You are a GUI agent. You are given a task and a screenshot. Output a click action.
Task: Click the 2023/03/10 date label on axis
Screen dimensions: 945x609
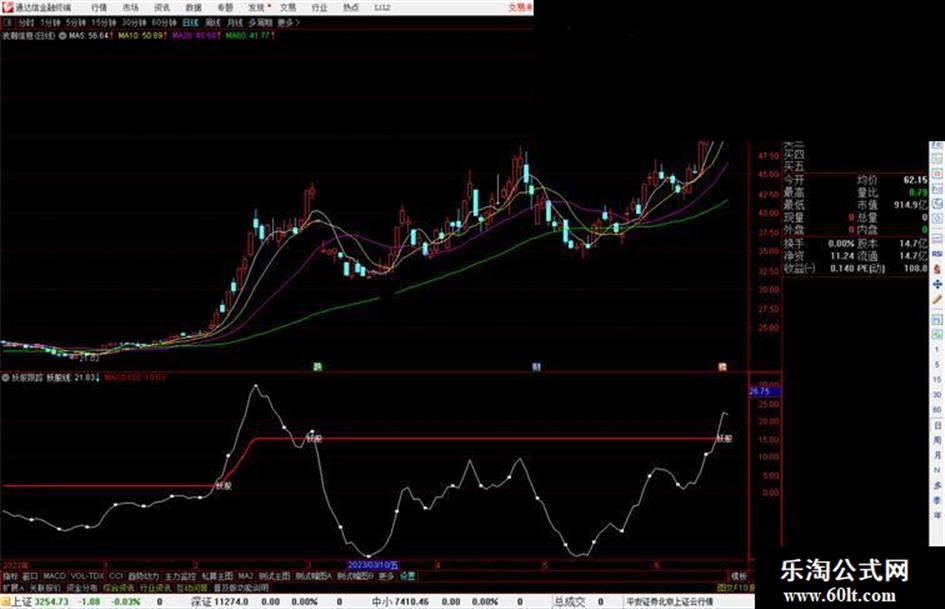[x=373, y=566]
